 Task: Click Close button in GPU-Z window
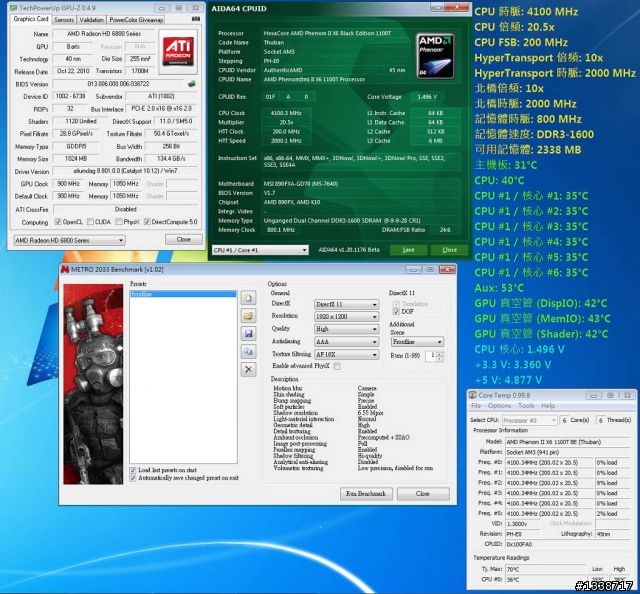click(184, 239)
